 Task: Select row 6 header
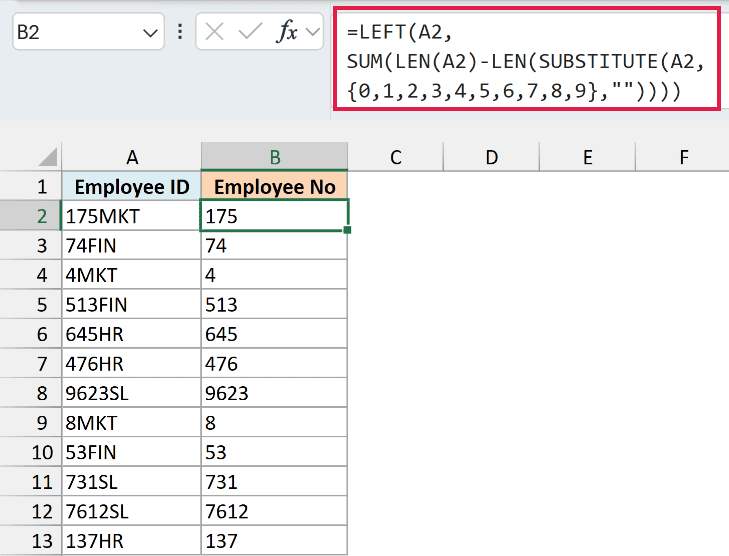(x=31, y=334)
